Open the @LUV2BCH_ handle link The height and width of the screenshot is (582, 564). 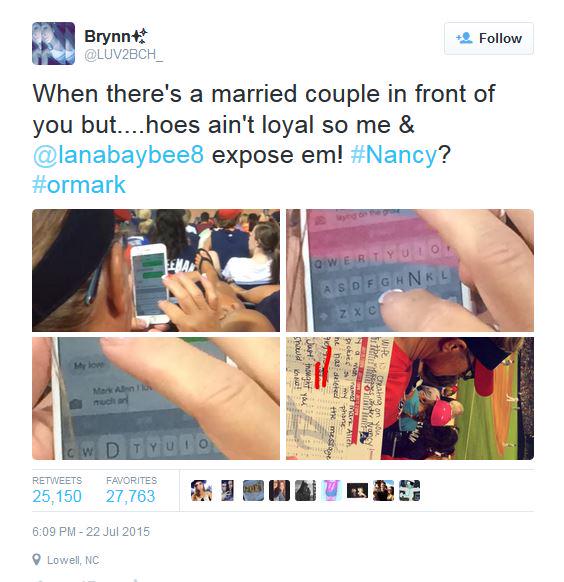pyautogui.click(x=123, y=55)
